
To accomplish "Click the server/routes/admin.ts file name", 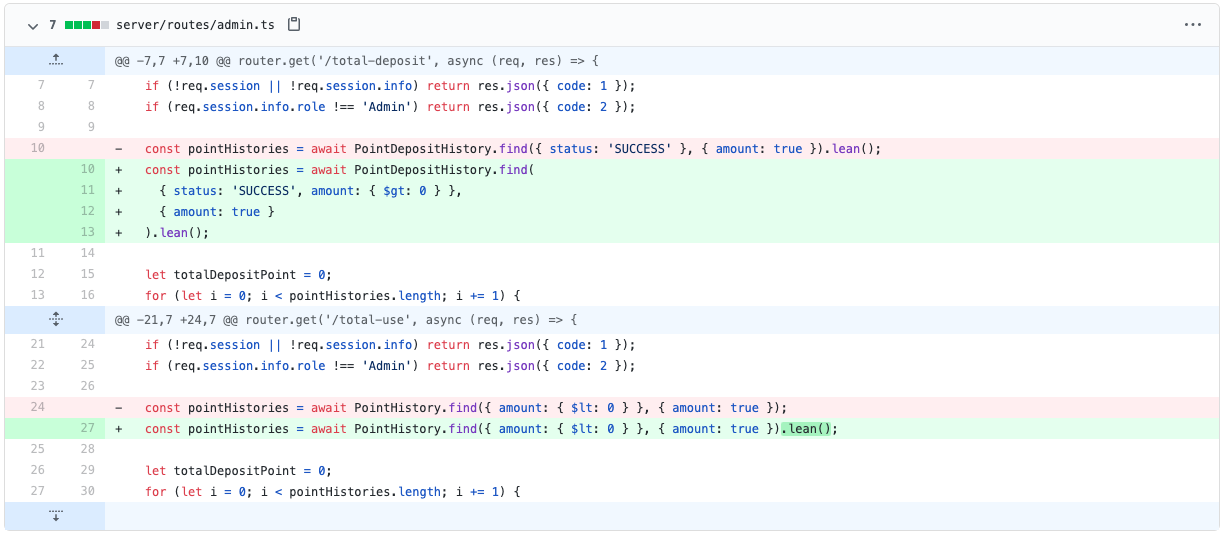I will pos(196,24).
